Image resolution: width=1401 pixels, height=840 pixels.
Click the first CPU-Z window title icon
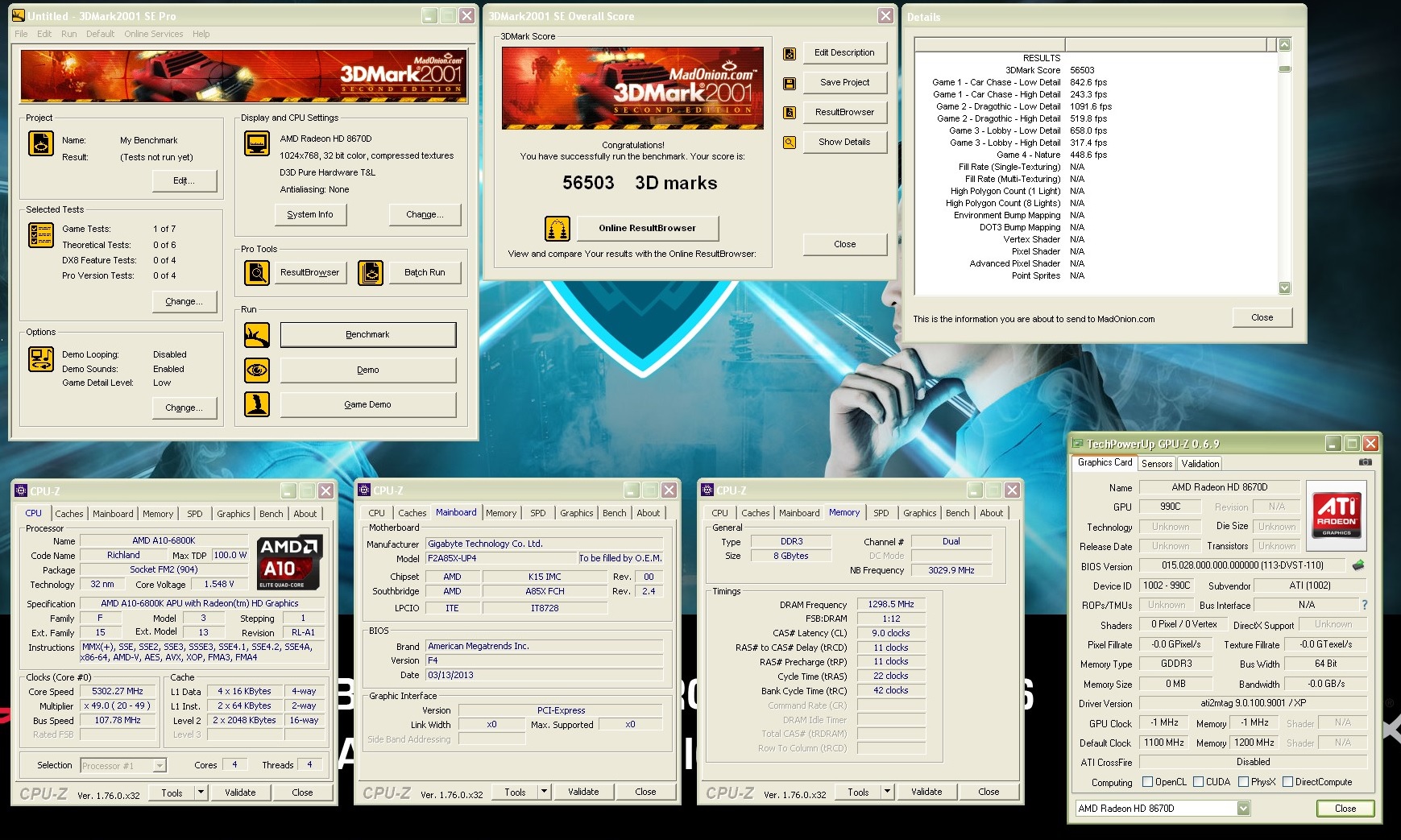click(x=21, y=490)
